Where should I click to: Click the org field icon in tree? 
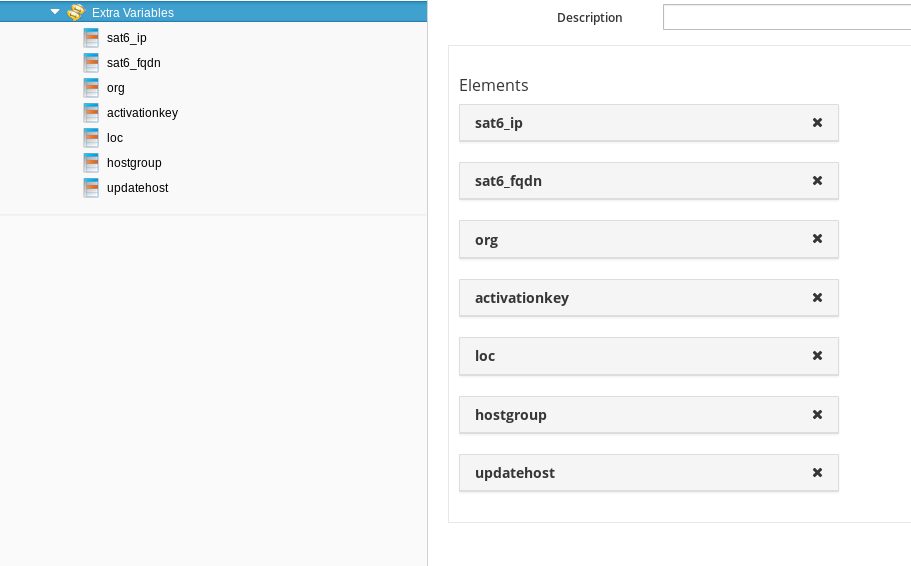(x=91, y=88)
